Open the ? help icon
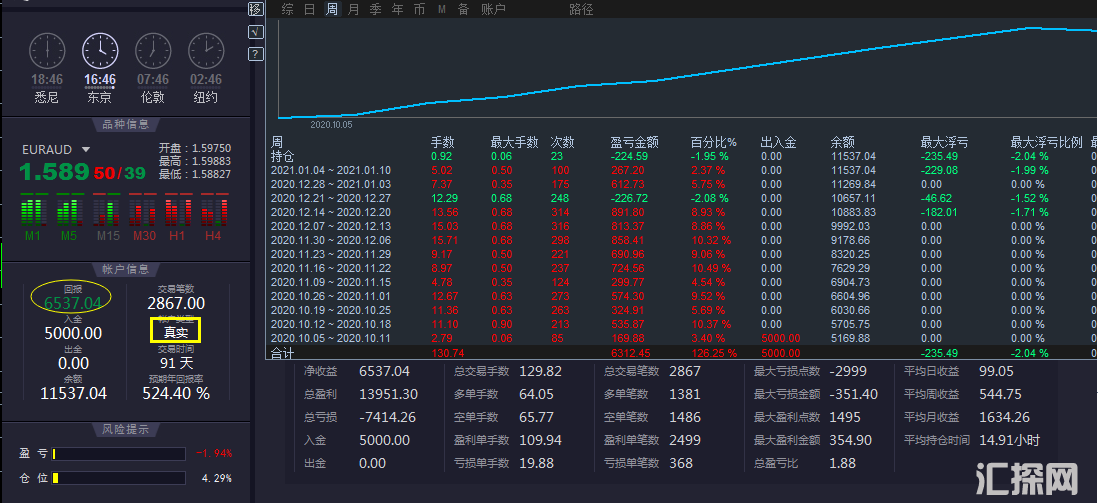The width and height of the screenshot is (1098, 503). [255, 53]
